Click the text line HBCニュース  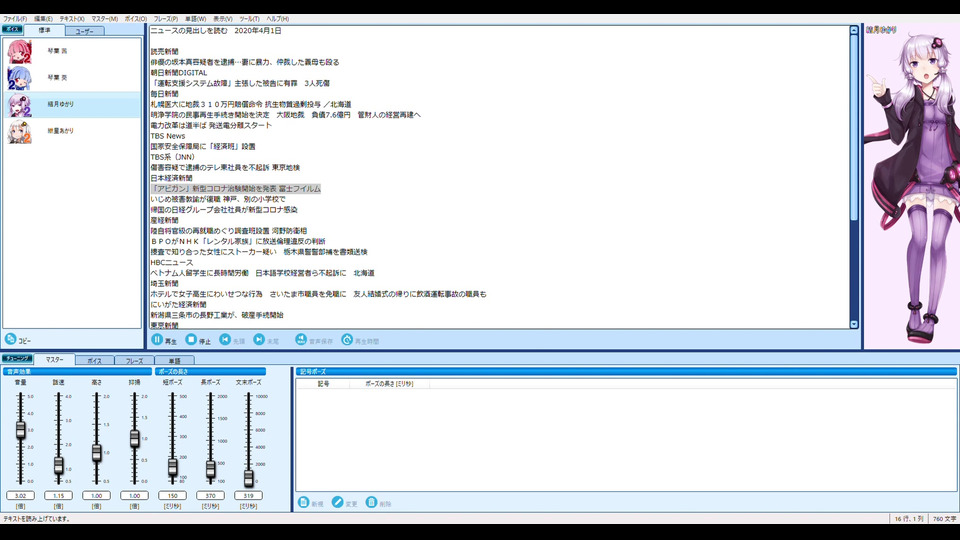pos(171,262)
